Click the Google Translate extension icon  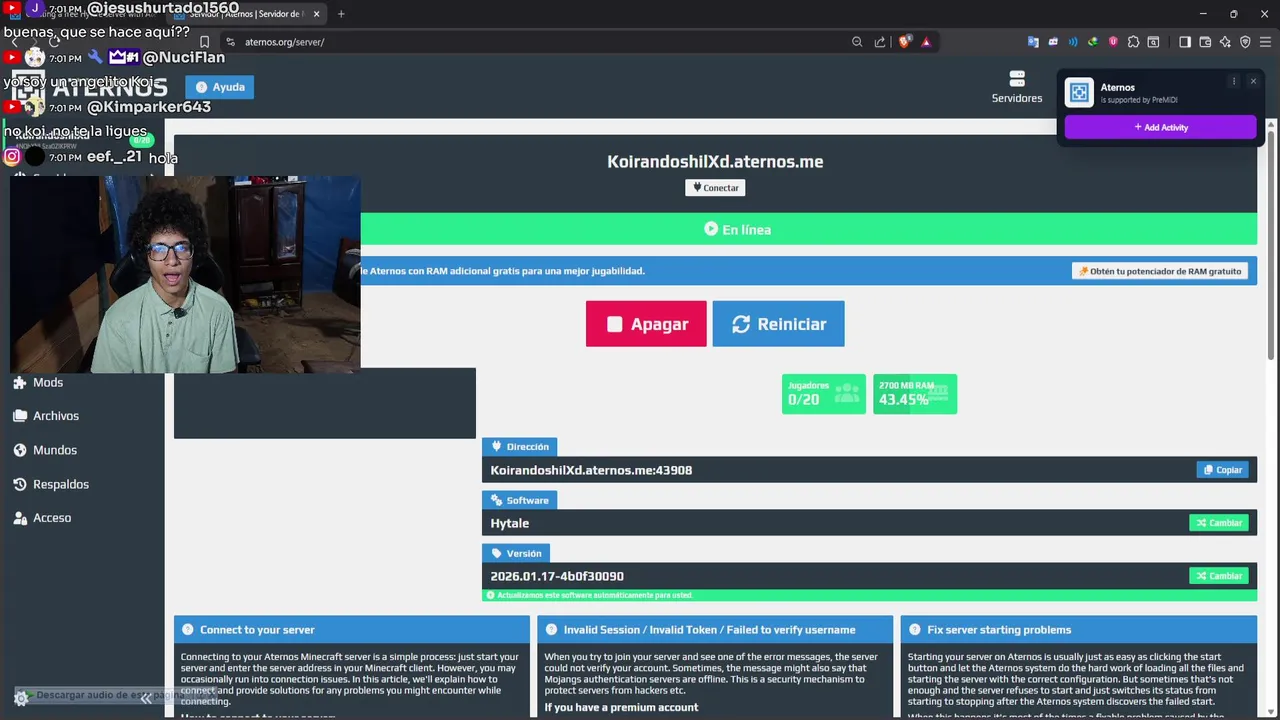point(1033,42)
